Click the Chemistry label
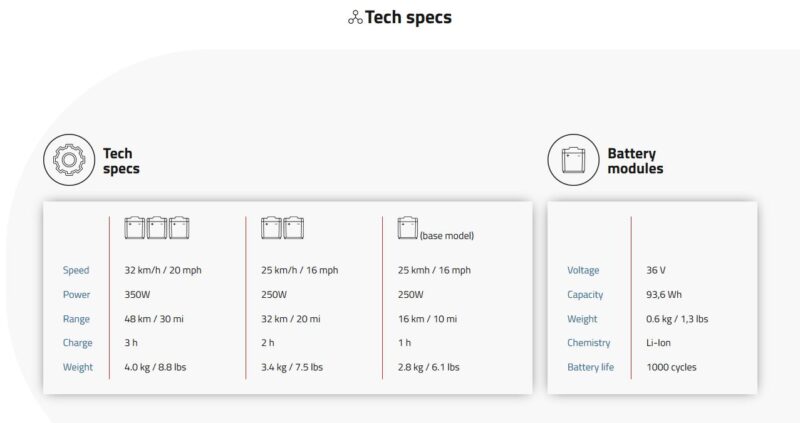Screen dimensions: 800x423 [589, 343]
